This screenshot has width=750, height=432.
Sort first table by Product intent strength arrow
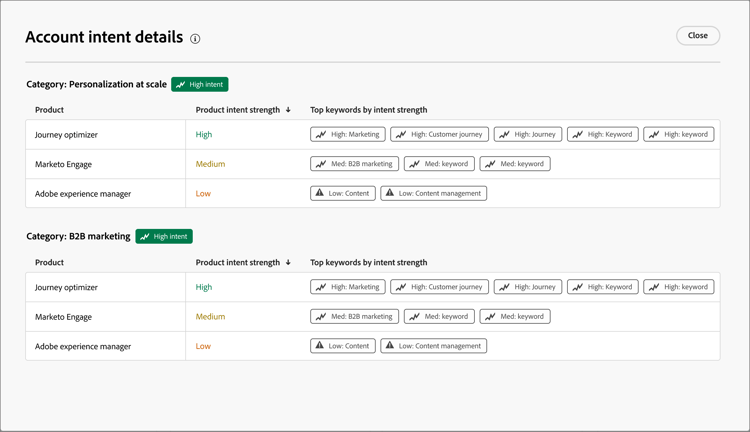(288, 110)
